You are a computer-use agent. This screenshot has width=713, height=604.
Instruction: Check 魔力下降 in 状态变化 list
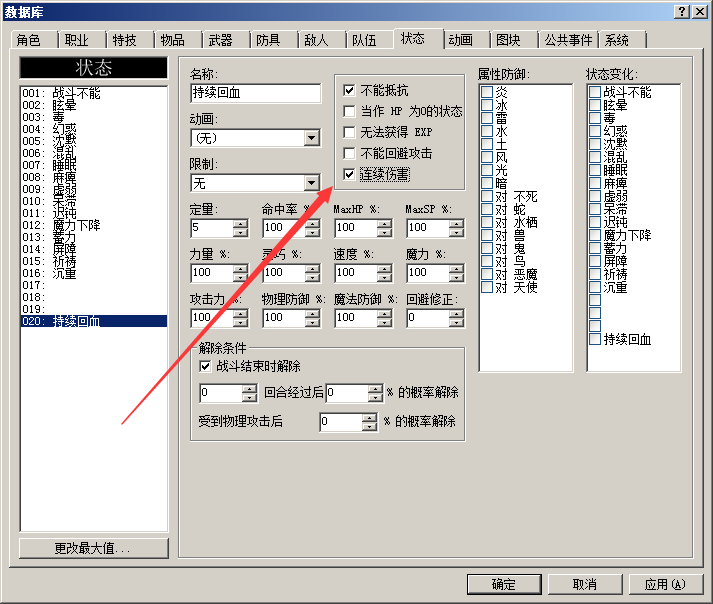pyautogui.click(x=595, y=235)
